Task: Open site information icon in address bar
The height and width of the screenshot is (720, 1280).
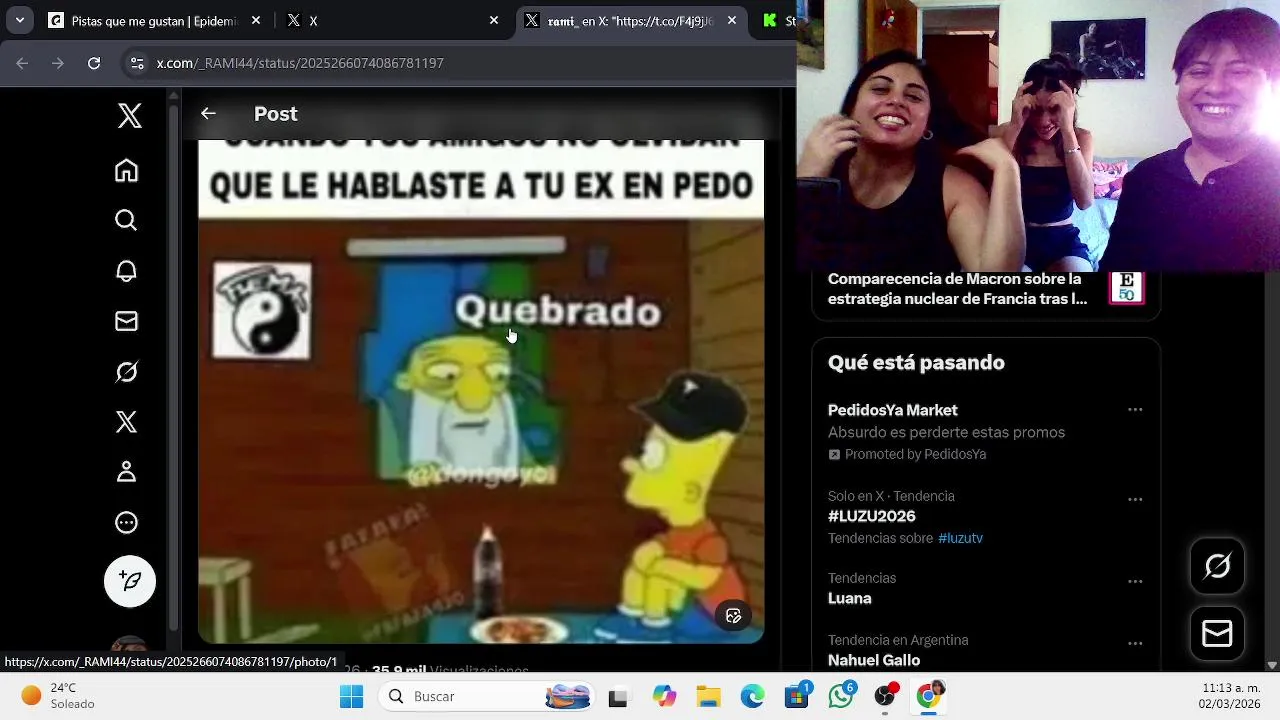Action: point(137,63)
